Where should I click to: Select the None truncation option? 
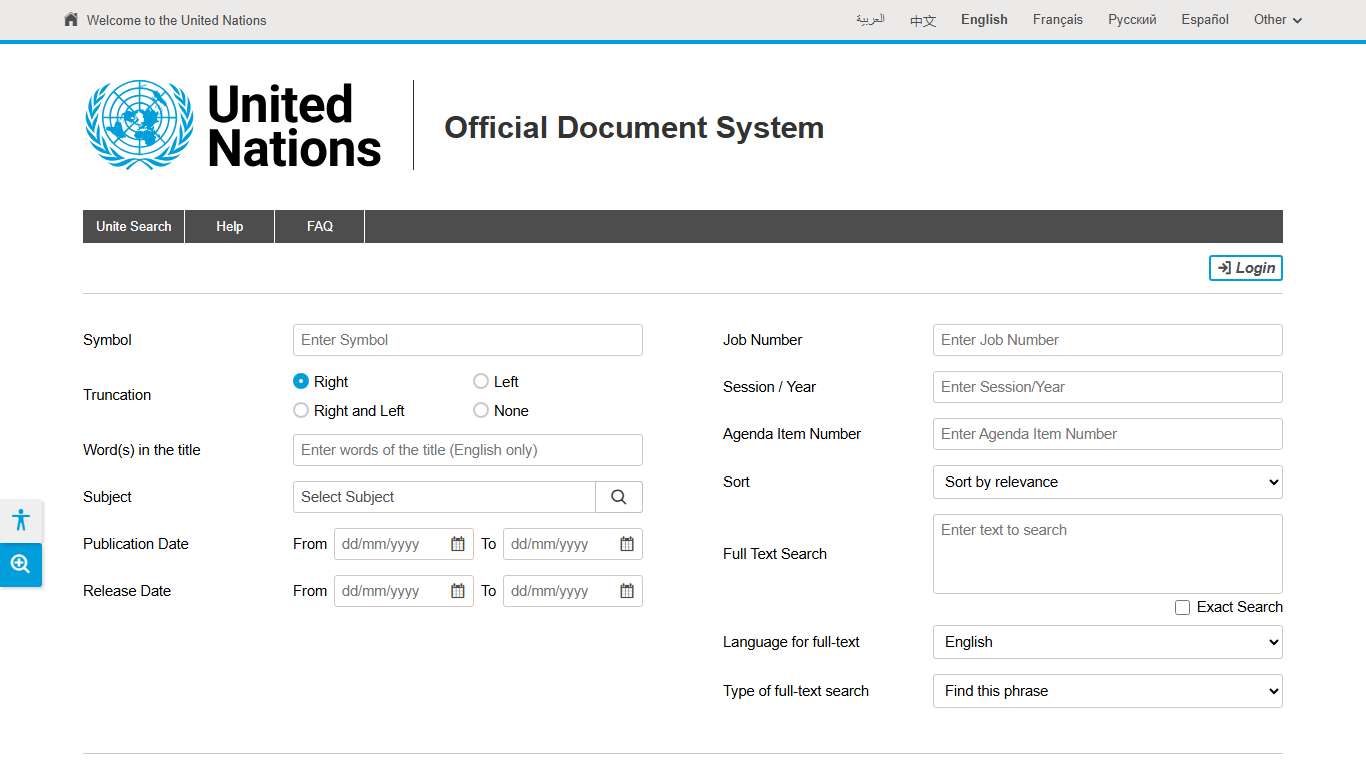tap(480, 410)
